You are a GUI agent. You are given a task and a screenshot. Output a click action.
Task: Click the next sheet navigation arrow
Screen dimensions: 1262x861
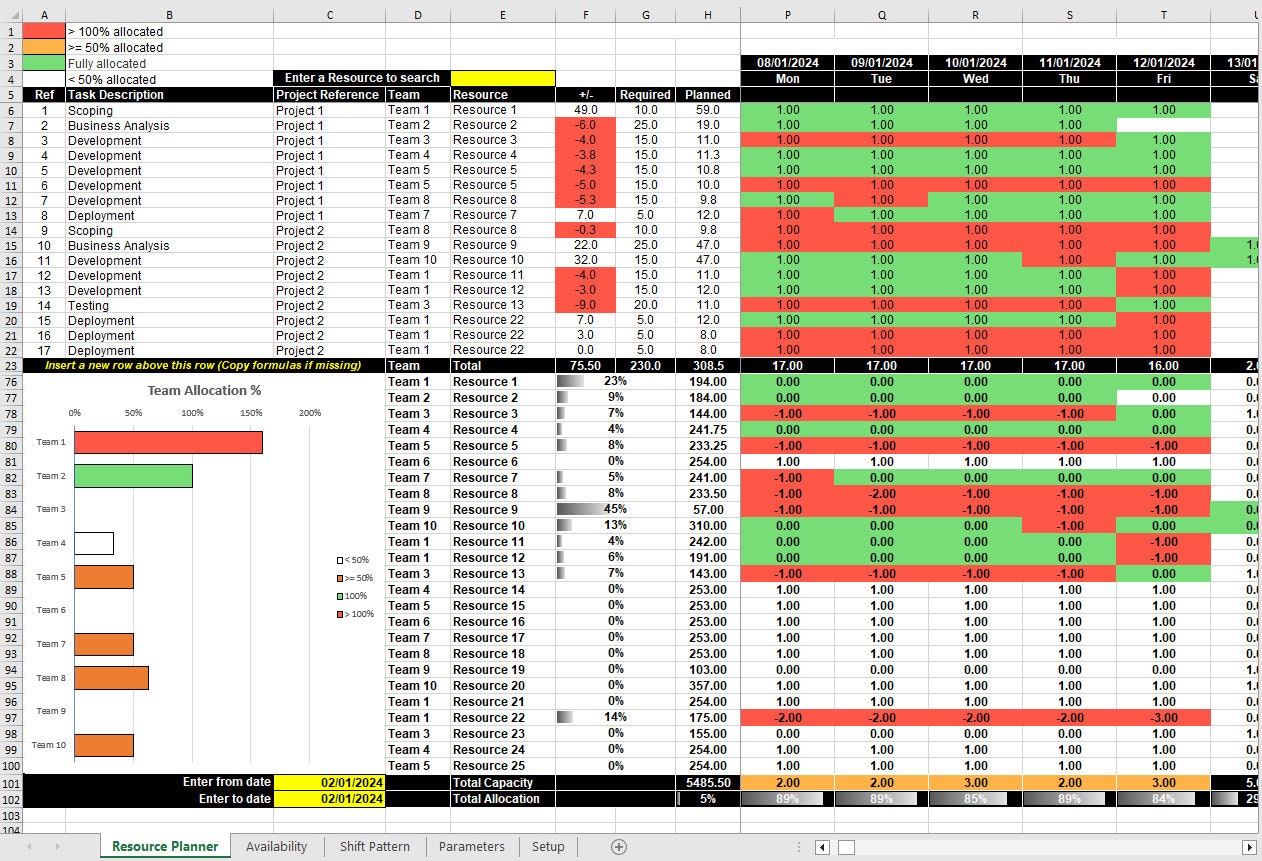click(59, 846)
